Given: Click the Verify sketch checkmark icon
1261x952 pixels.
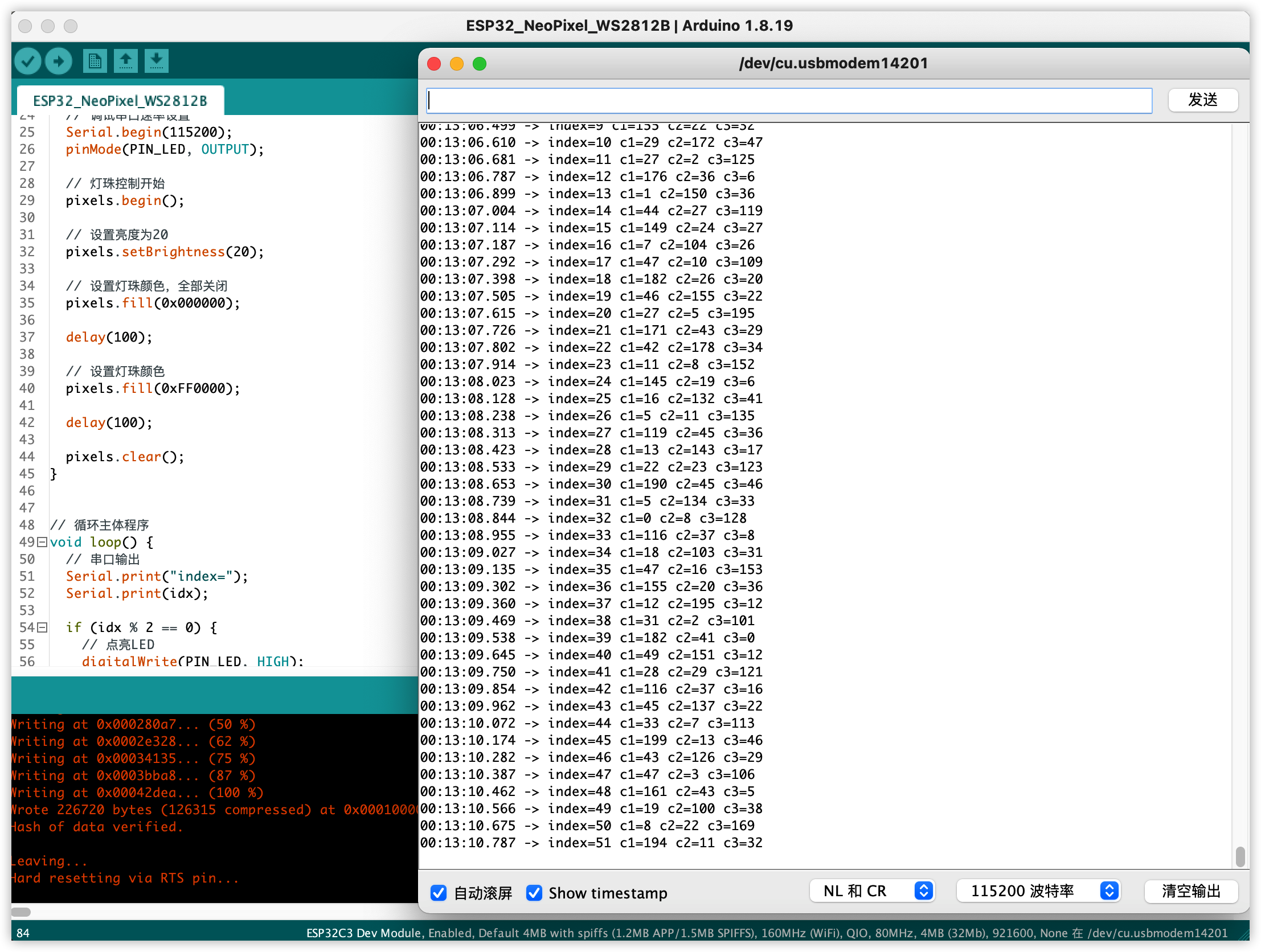Looking at the screenshot, I should [27, 61].
